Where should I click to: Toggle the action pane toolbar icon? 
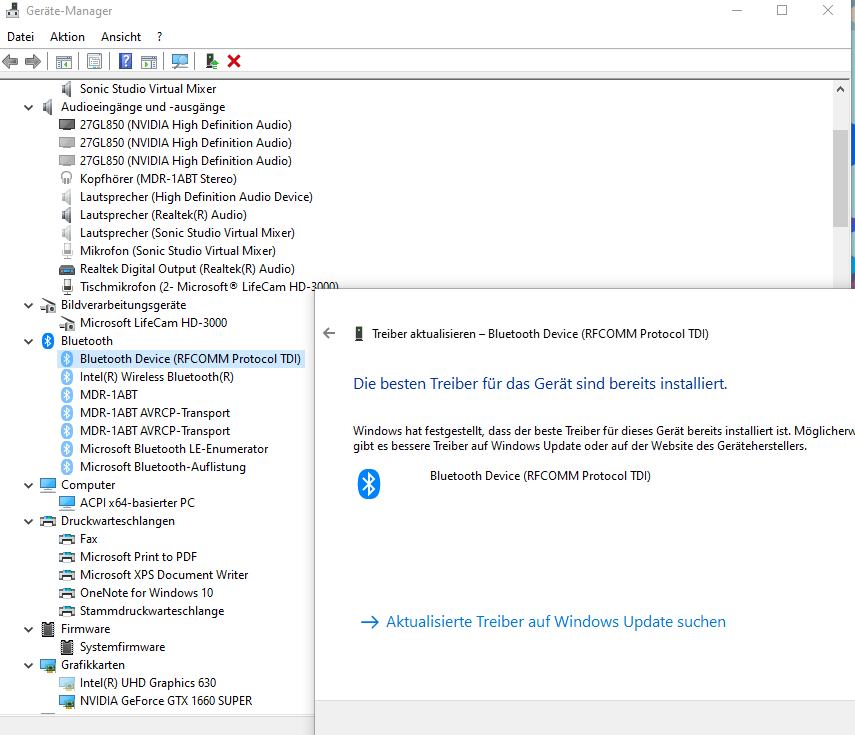[x=149, y=62]
